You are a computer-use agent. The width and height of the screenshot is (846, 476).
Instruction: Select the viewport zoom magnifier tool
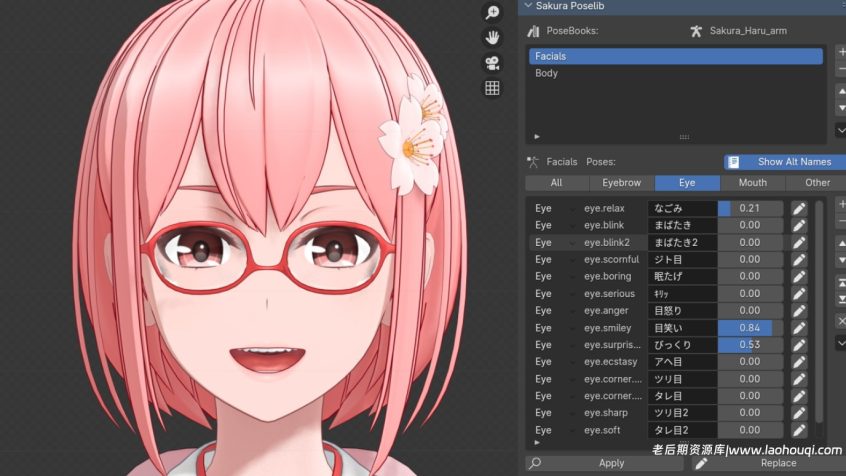(492, 12)
